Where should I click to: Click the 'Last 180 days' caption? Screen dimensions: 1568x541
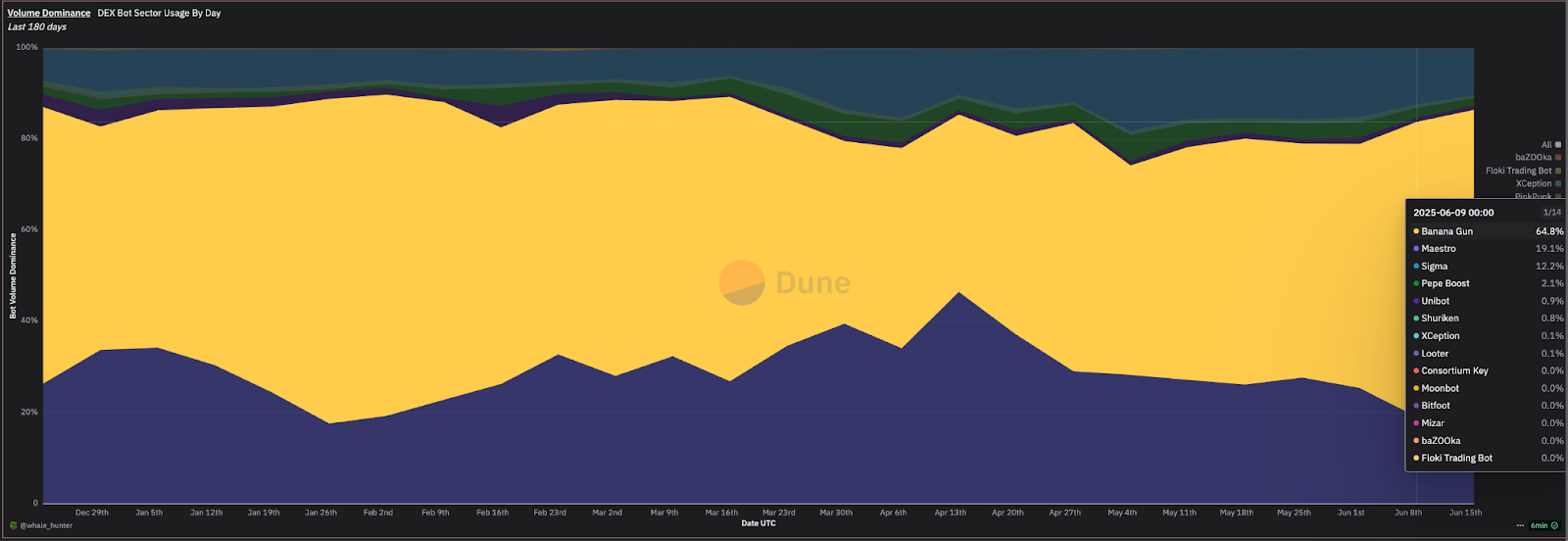(37, 26)
